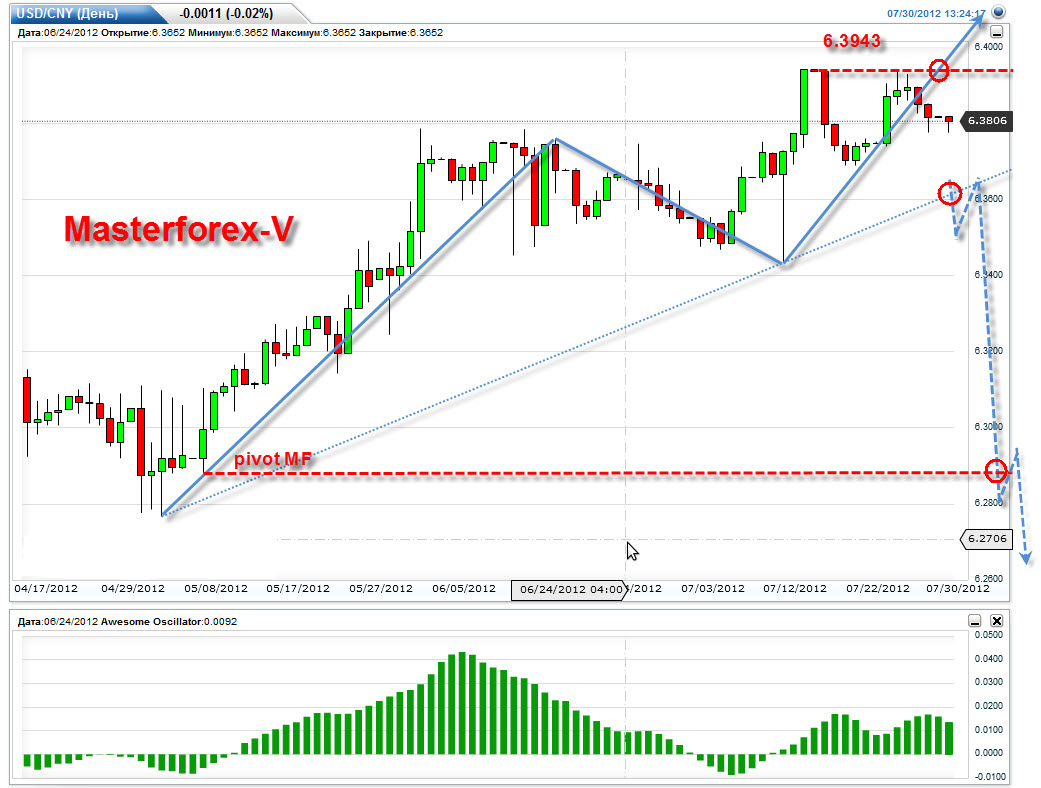Select red circle on dotted blue trendline
The width and height of the screenshot is (1041, 788).
pyautogui.click(x=950, y=193)
